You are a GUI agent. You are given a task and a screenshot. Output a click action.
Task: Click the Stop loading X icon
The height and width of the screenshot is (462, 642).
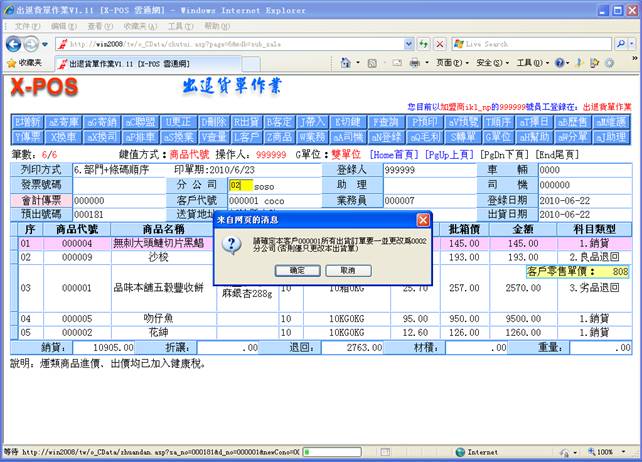click(x=440, y=44)
